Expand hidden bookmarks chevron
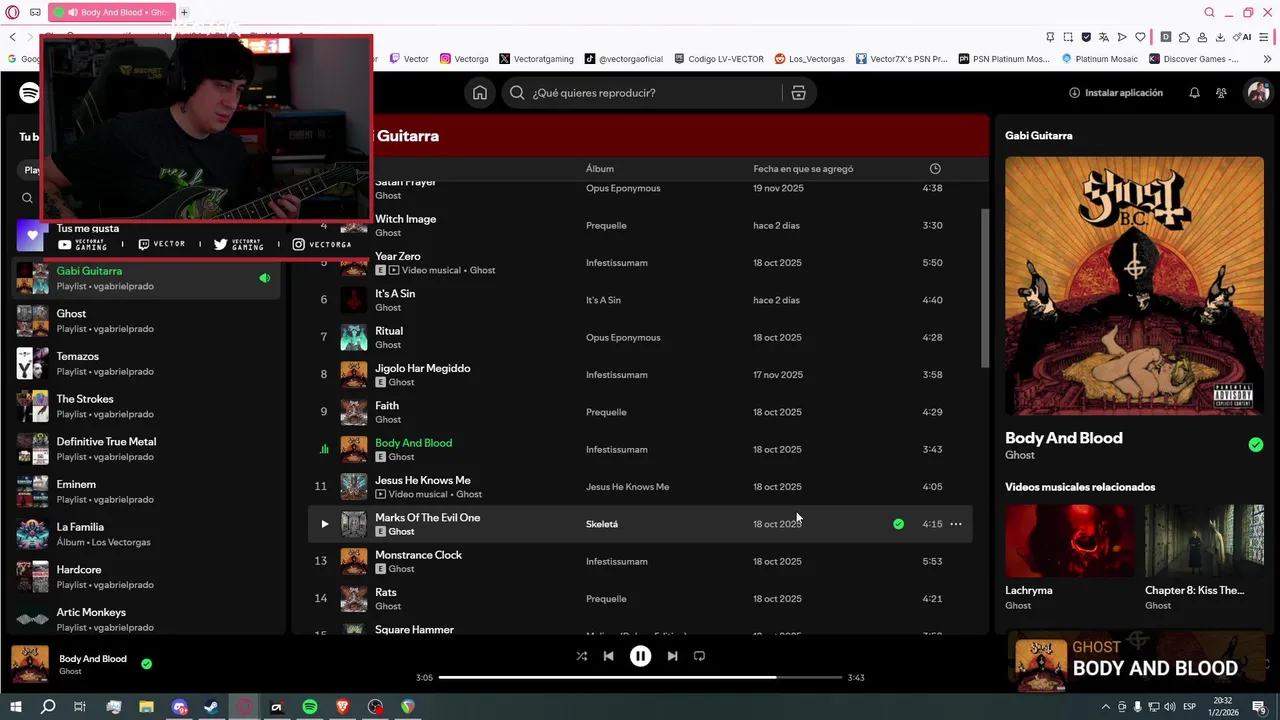Image resolution: width=1280 pixels, height=720 pixels. point(1267,59)
